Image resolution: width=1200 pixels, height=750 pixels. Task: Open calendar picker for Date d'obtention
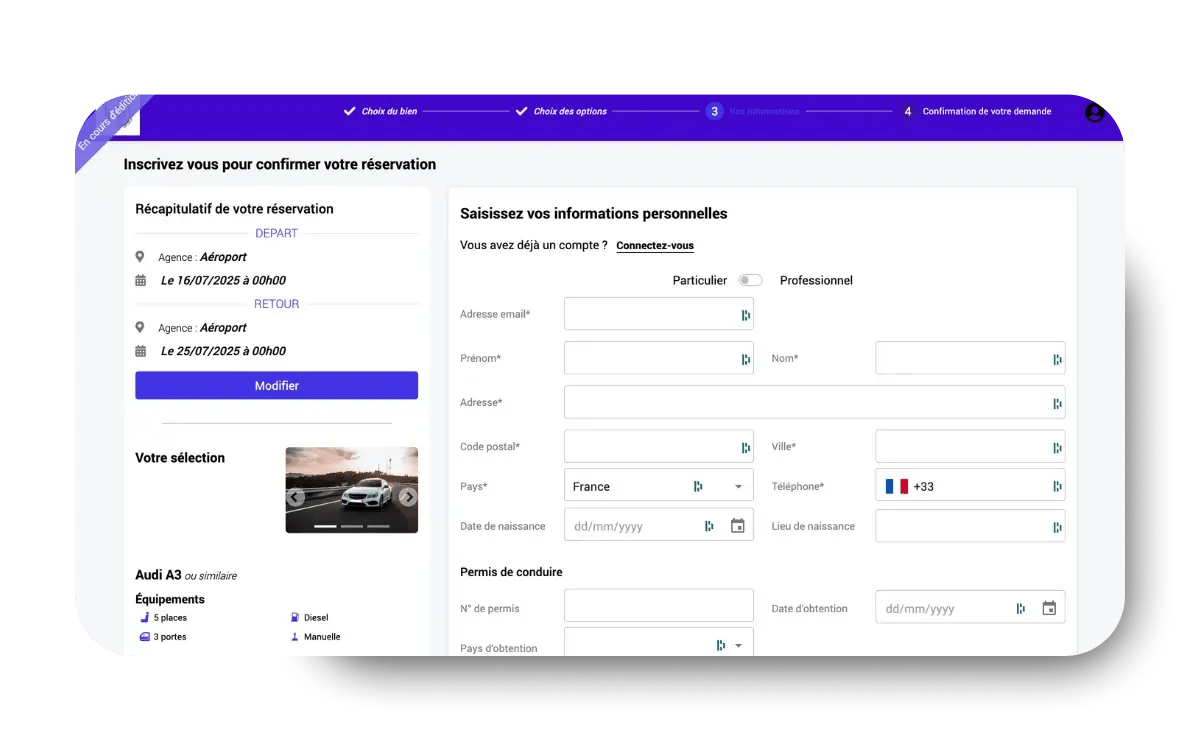pyautogui.click(x=1049, y=608)
